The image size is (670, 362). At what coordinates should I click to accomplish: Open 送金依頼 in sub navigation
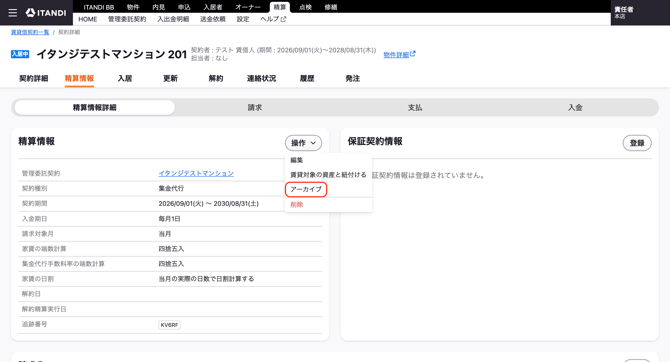point(213,19)
